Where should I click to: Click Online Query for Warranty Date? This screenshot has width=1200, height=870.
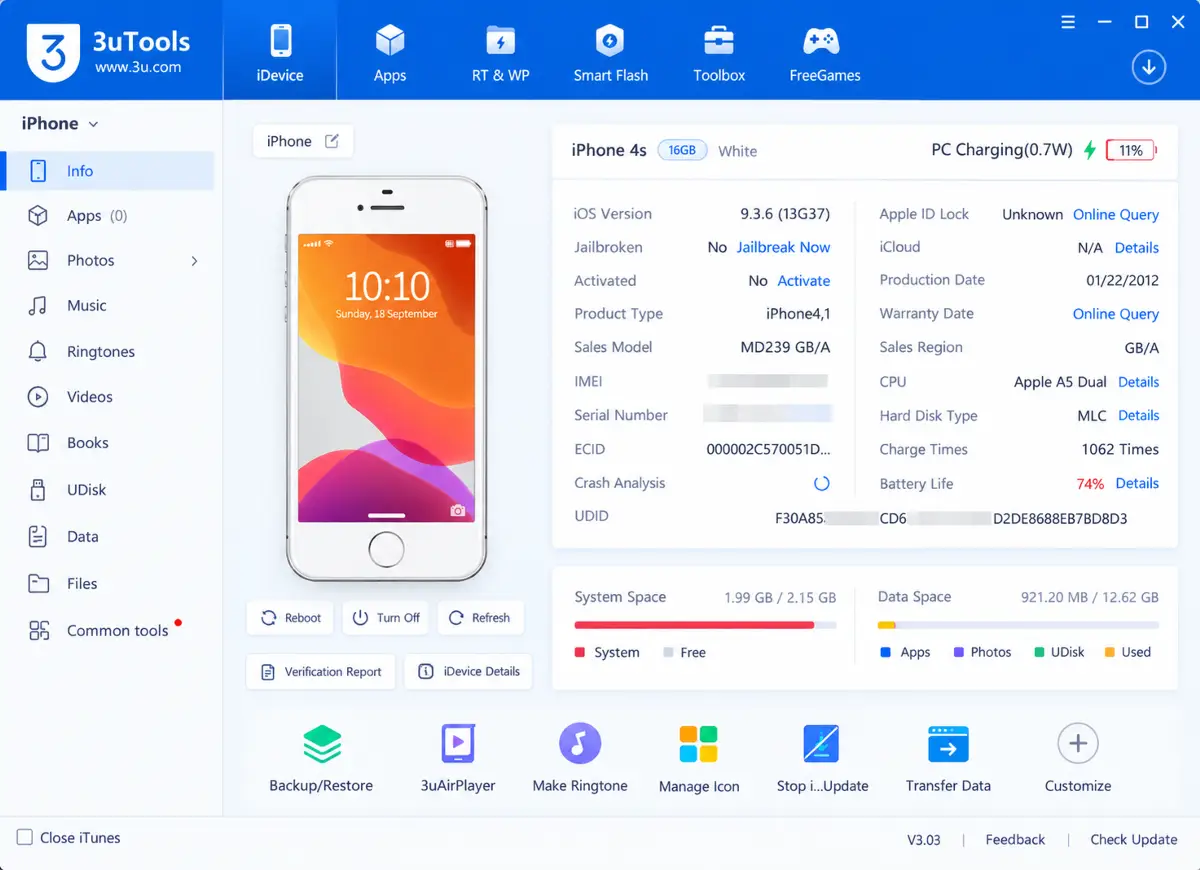(x=1116, y=314)
